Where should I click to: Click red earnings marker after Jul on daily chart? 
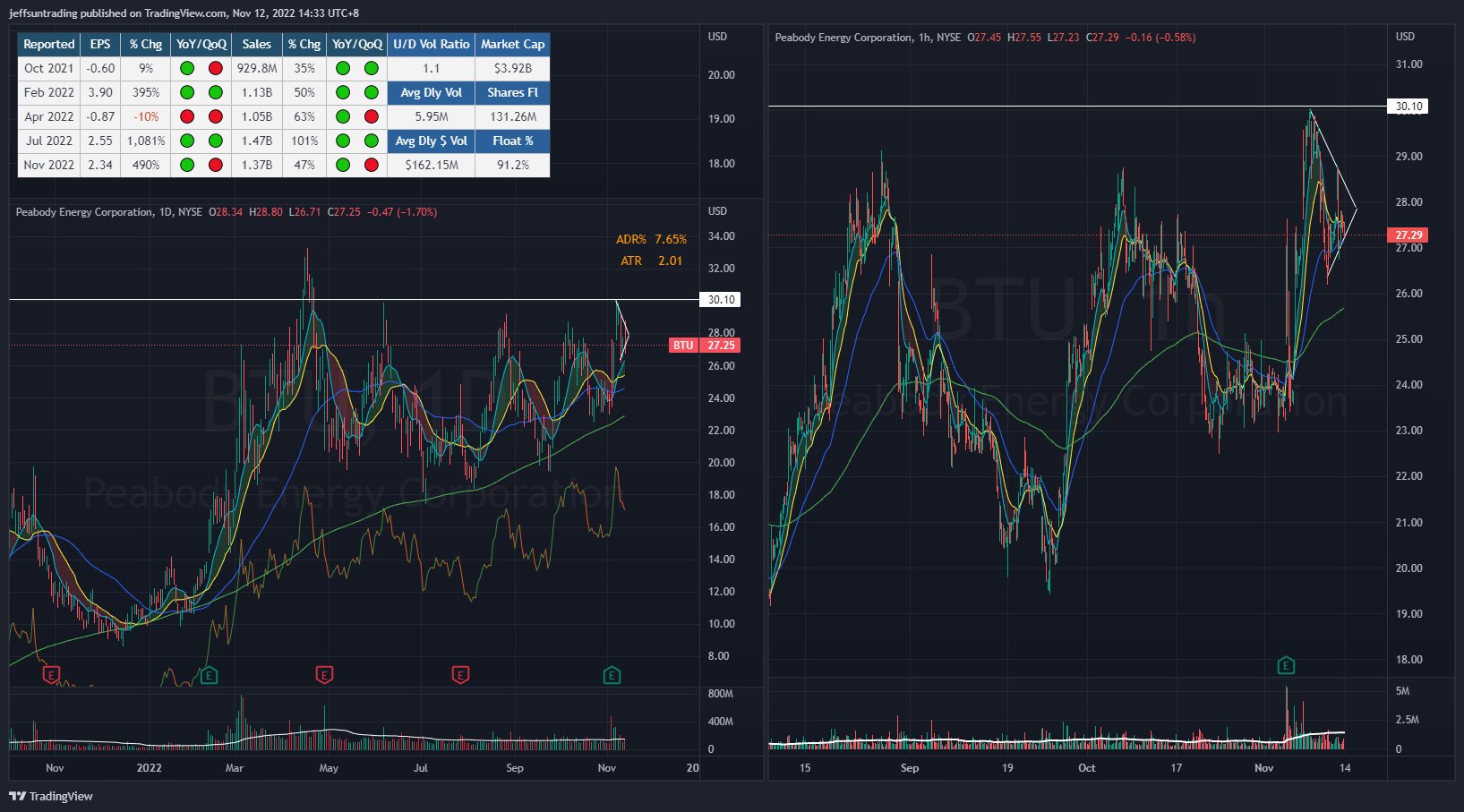(460, 674)
